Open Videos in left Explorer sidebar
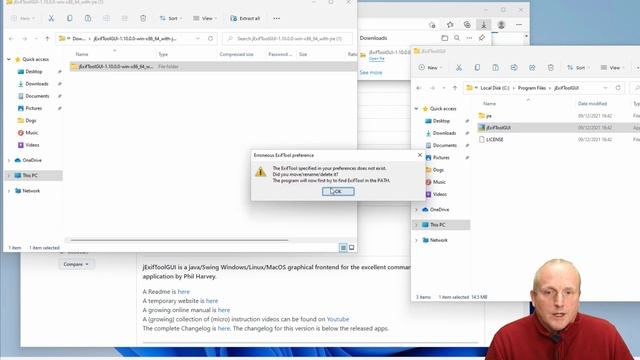 tap(32, 145)
